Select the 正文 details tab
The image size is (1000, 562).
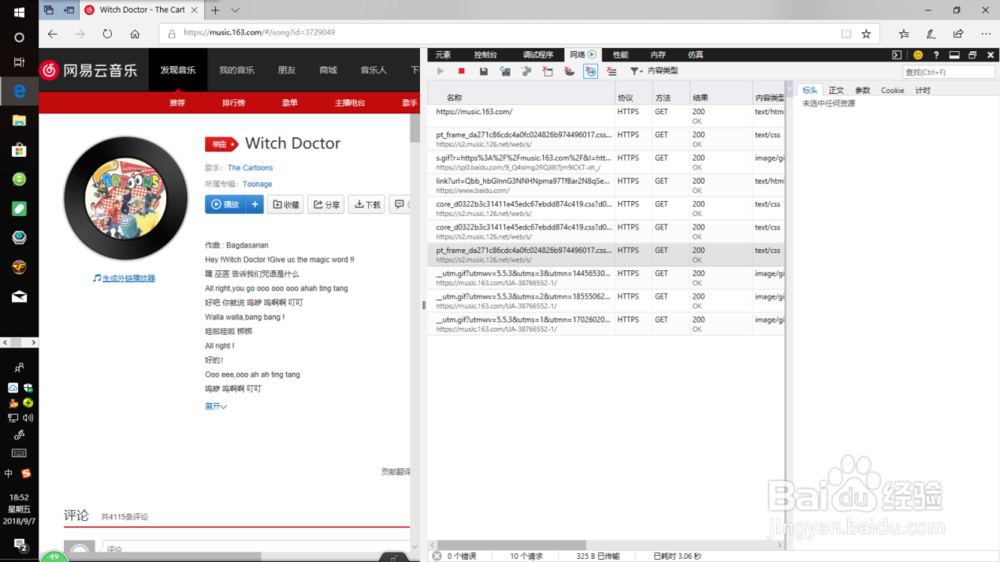(x=835, y=91)
